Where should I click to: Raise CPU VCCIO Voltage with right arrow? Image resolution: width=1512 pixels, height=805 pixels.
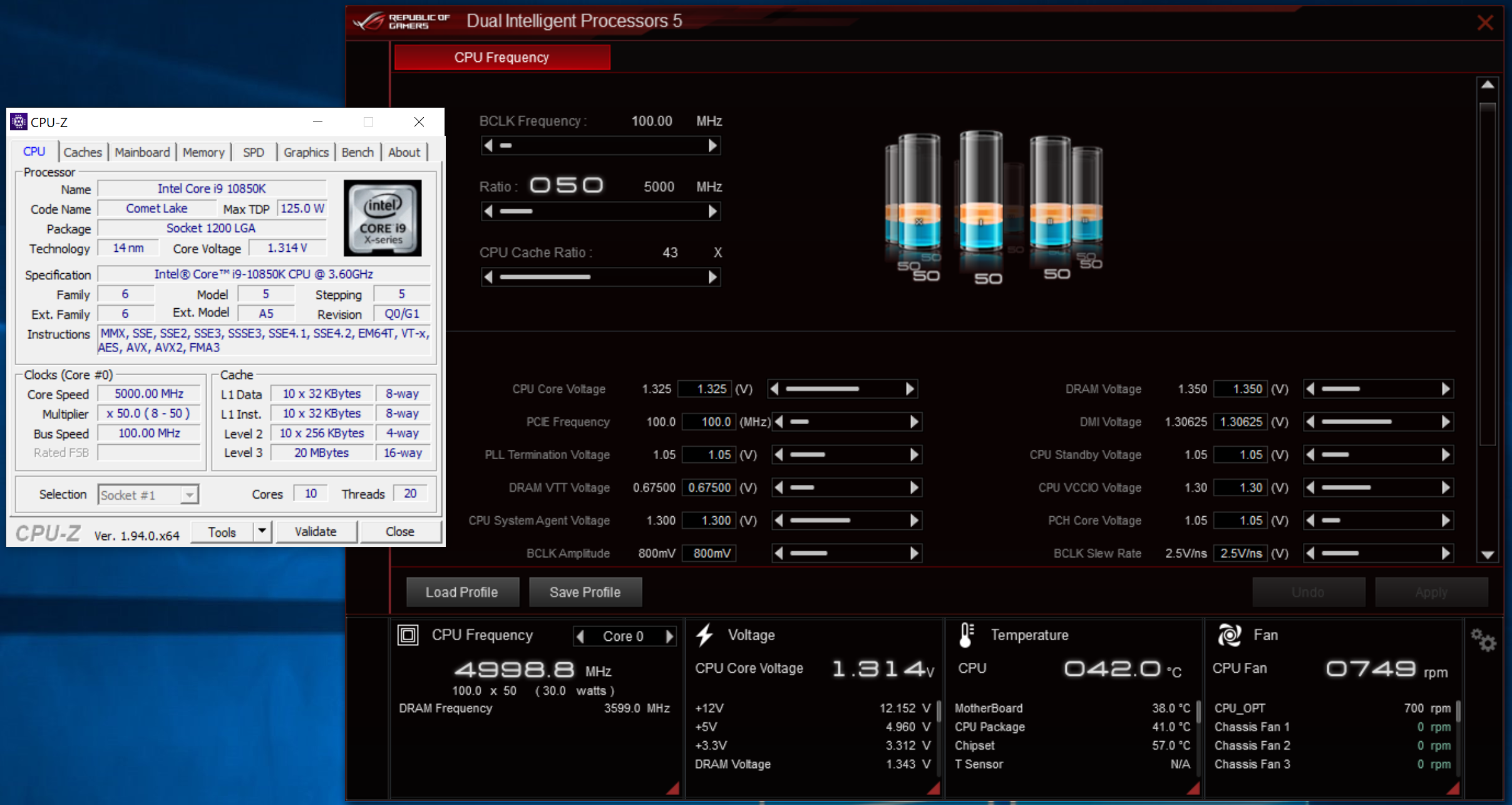[x=1446, y=487]
